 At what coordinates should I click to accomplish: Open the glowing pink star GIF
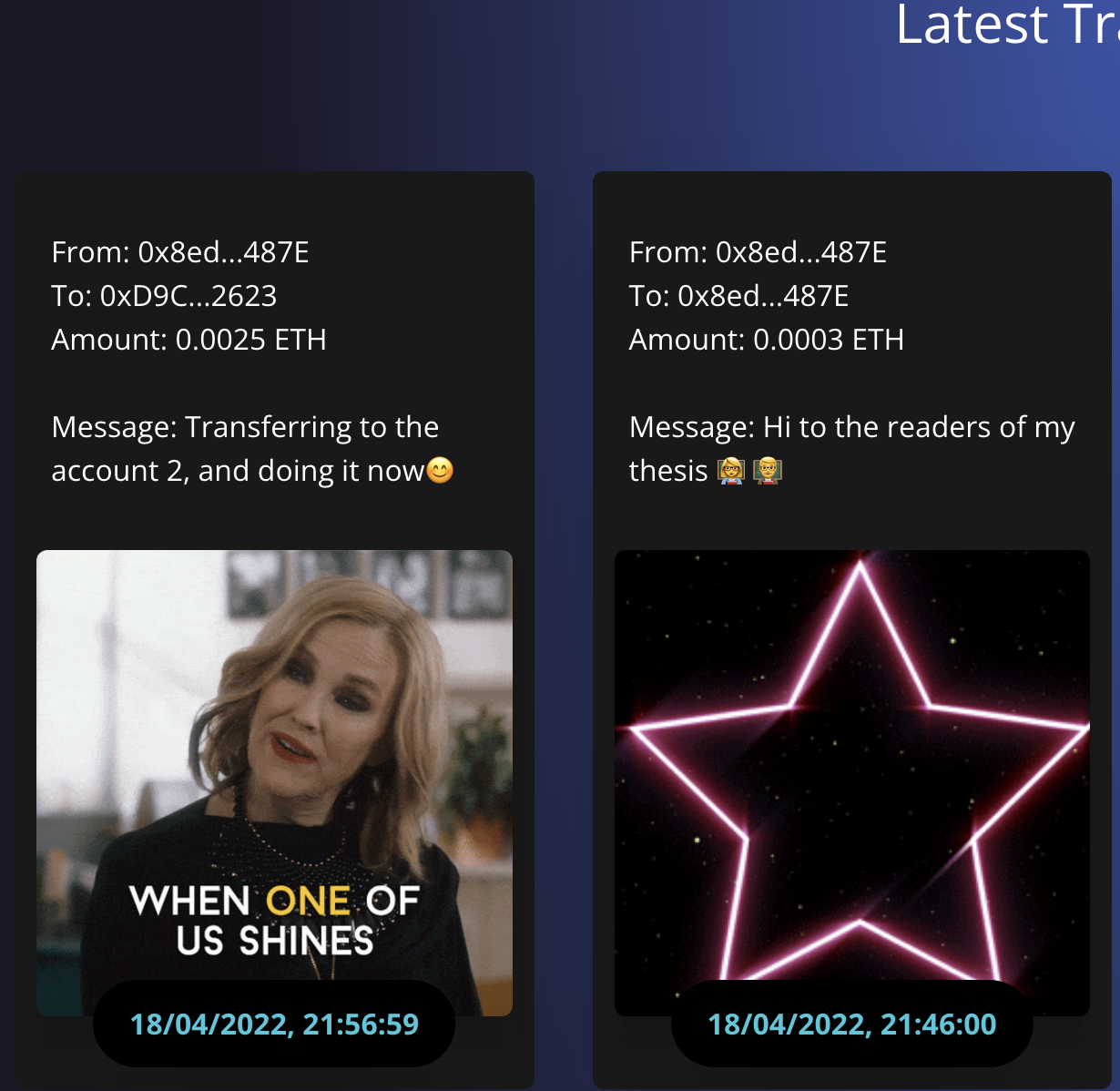click(x=852, y=782)
